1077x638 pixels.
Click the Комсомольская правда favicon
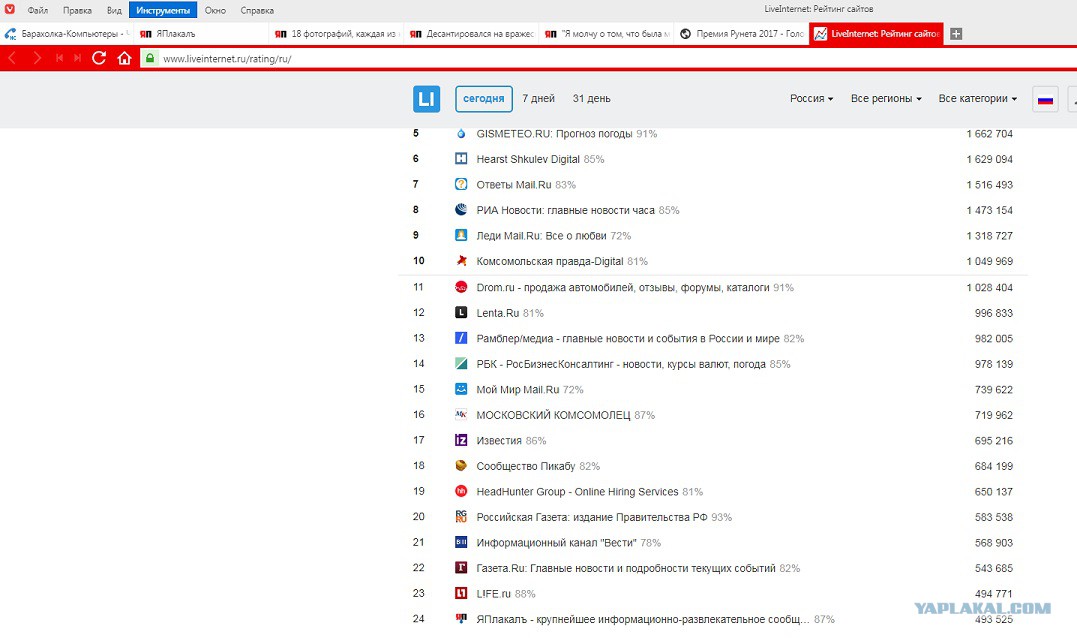[461, 260]
